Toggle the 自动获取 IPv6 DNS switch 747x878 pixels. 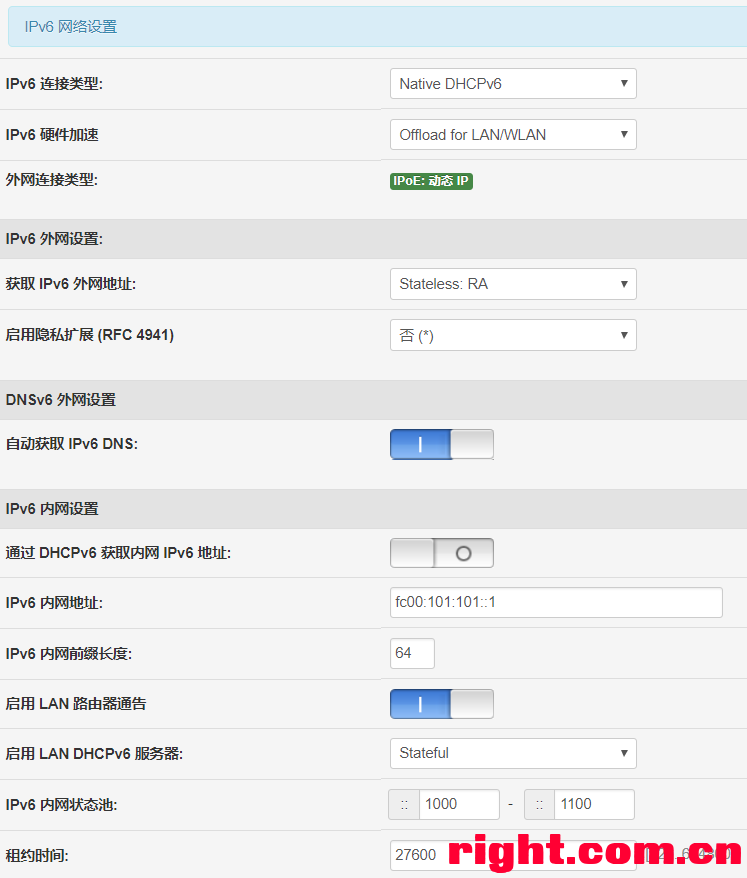coord(442,444)
